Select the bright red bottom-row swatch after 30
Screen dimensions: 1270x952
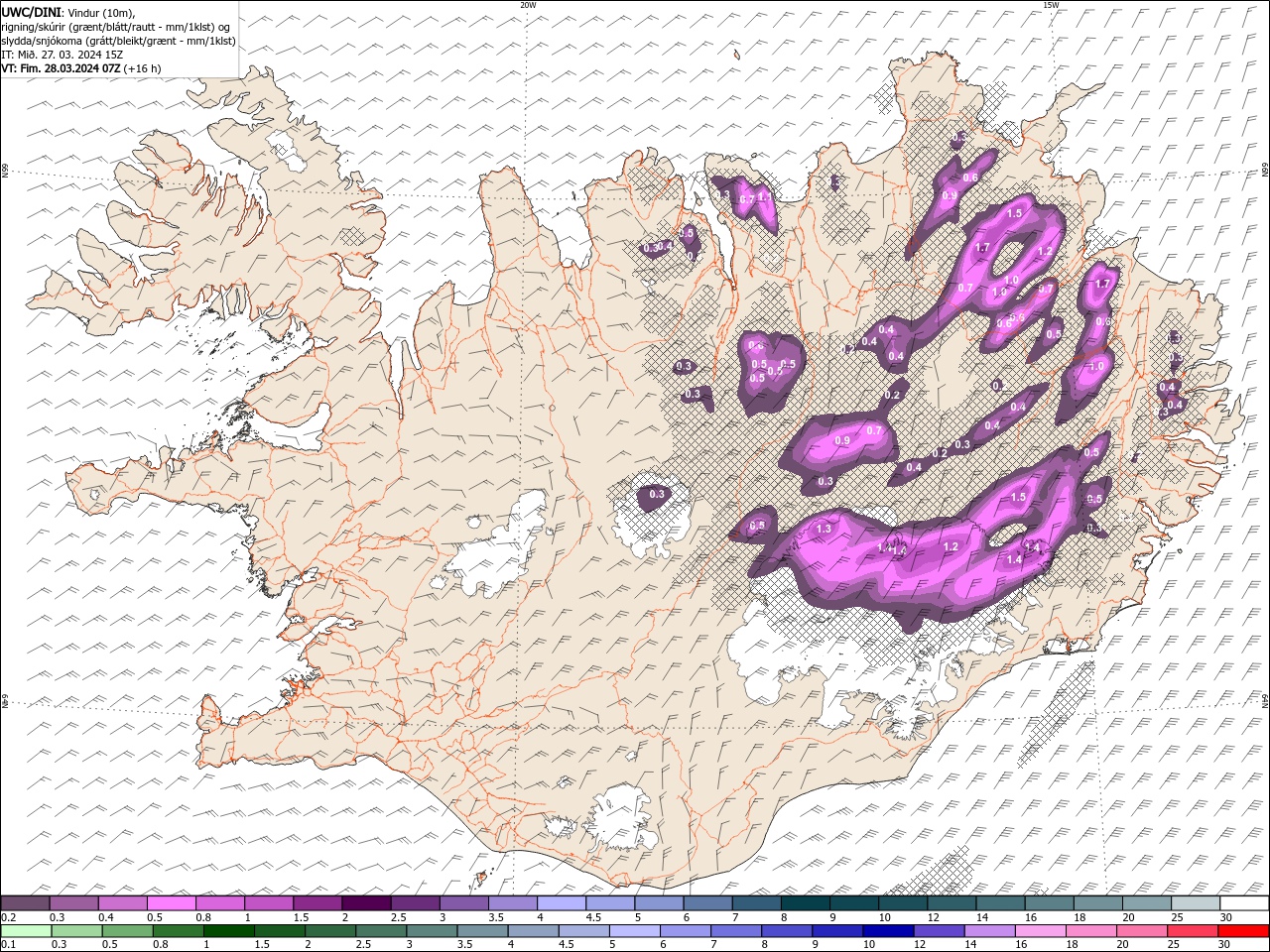pos(1242,931)
